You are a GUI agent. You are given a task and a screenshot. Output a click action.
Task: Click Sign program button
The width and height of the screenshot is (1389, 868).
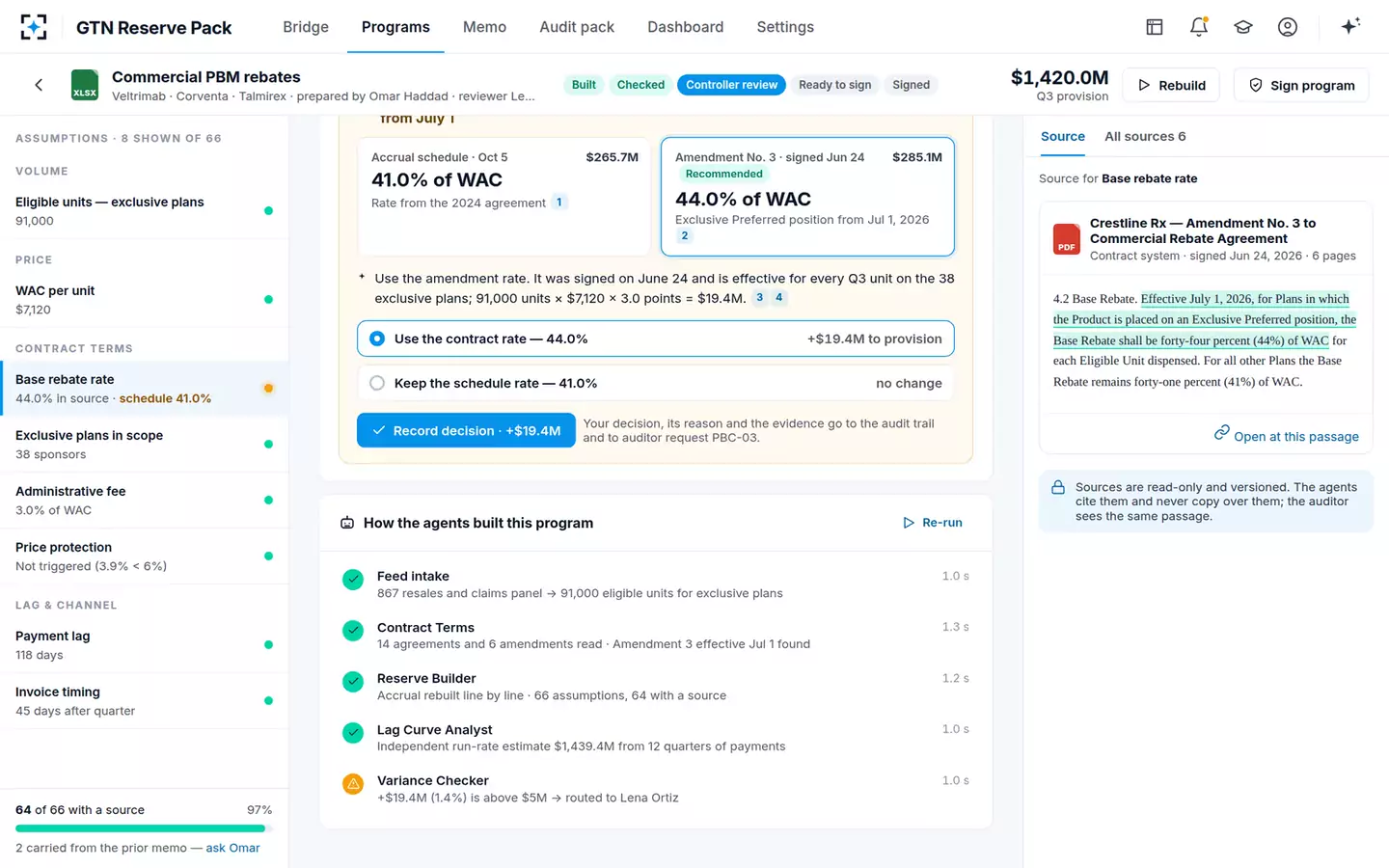pos(1302,85)
